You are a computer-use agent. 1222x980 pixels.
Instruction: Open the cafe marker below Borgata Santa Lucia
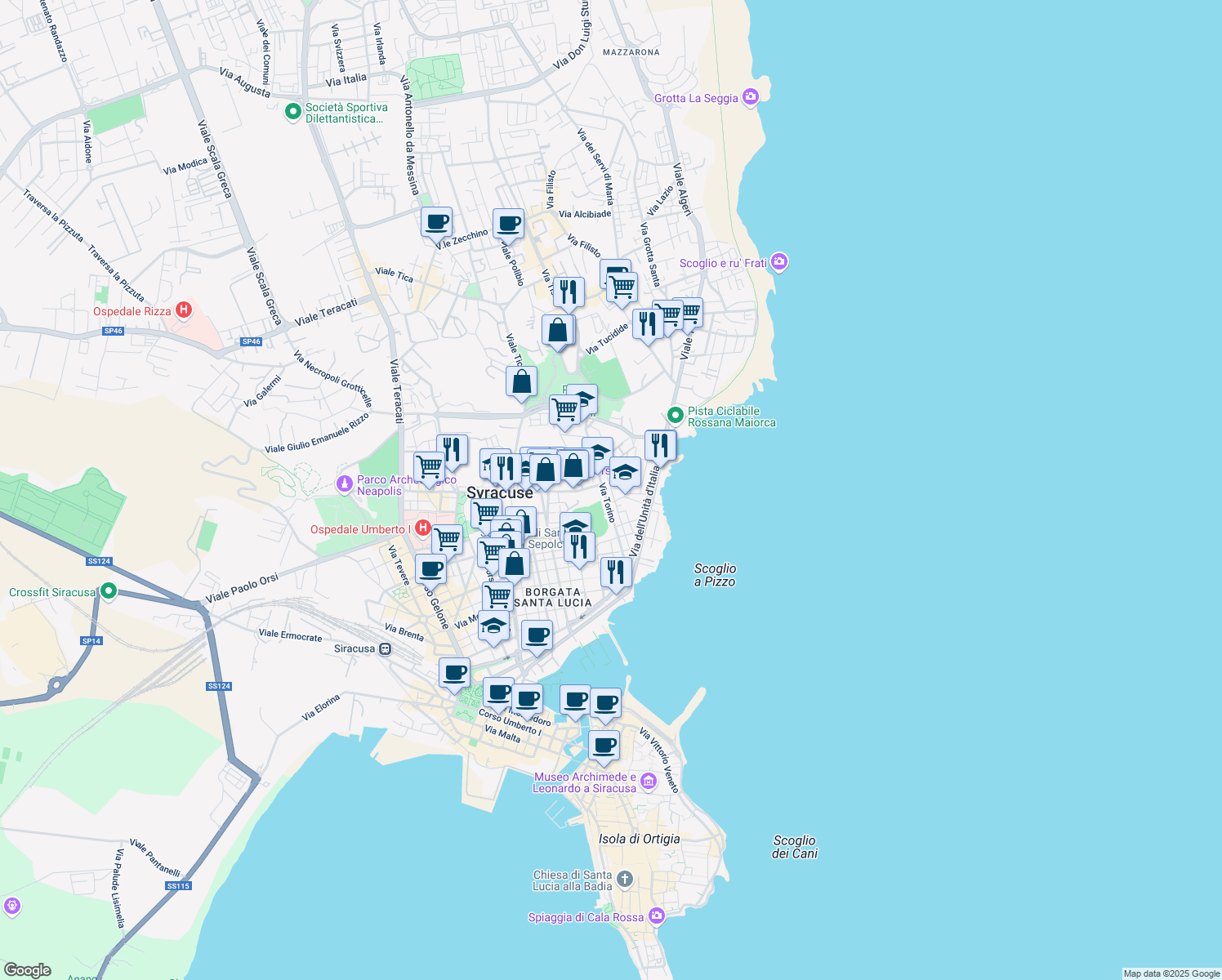[x=537, y=635]
